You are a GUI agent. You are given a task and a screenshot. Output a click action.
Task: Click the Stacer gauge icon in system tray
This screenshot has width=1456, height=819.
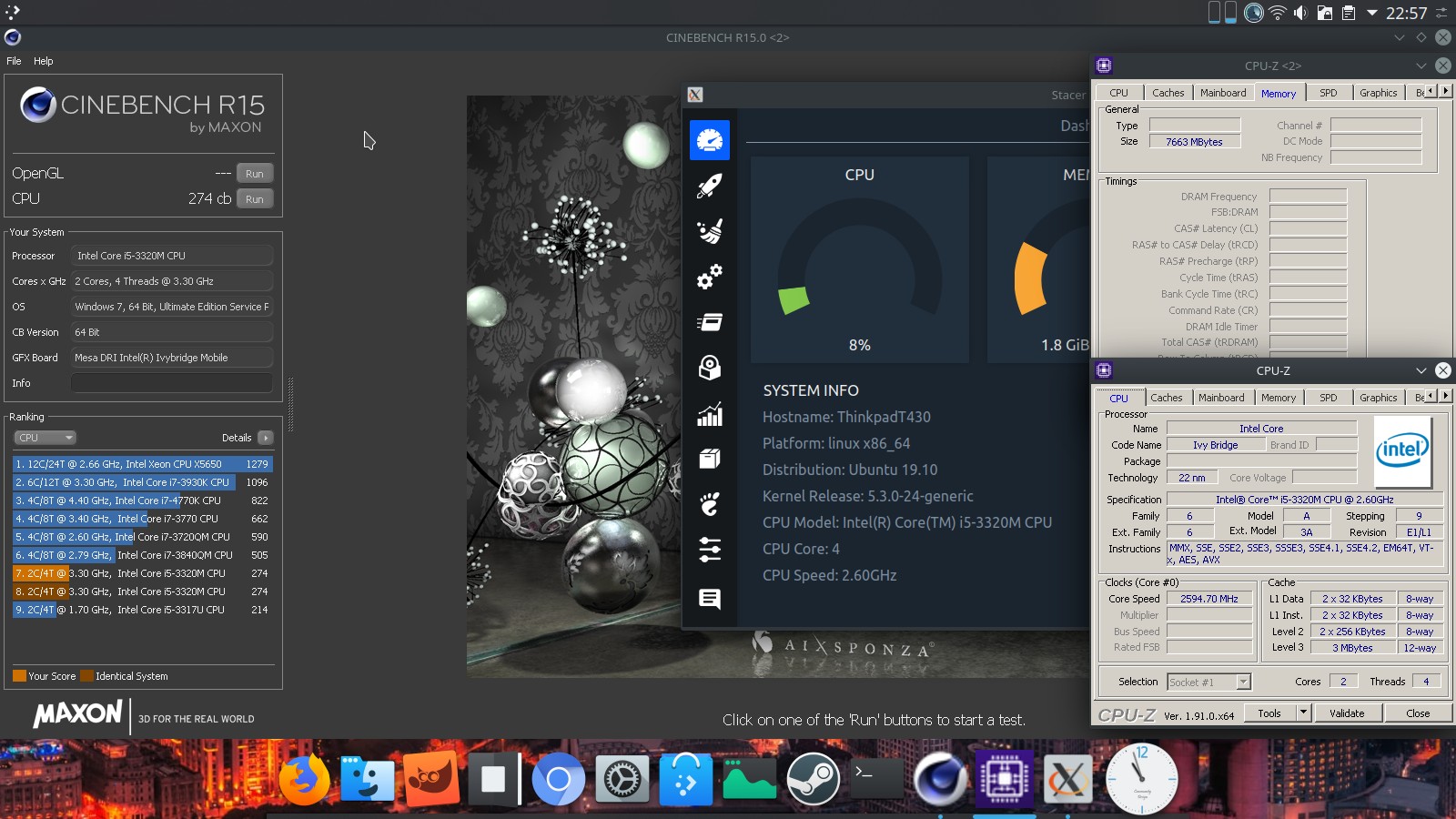(1254, 13)
